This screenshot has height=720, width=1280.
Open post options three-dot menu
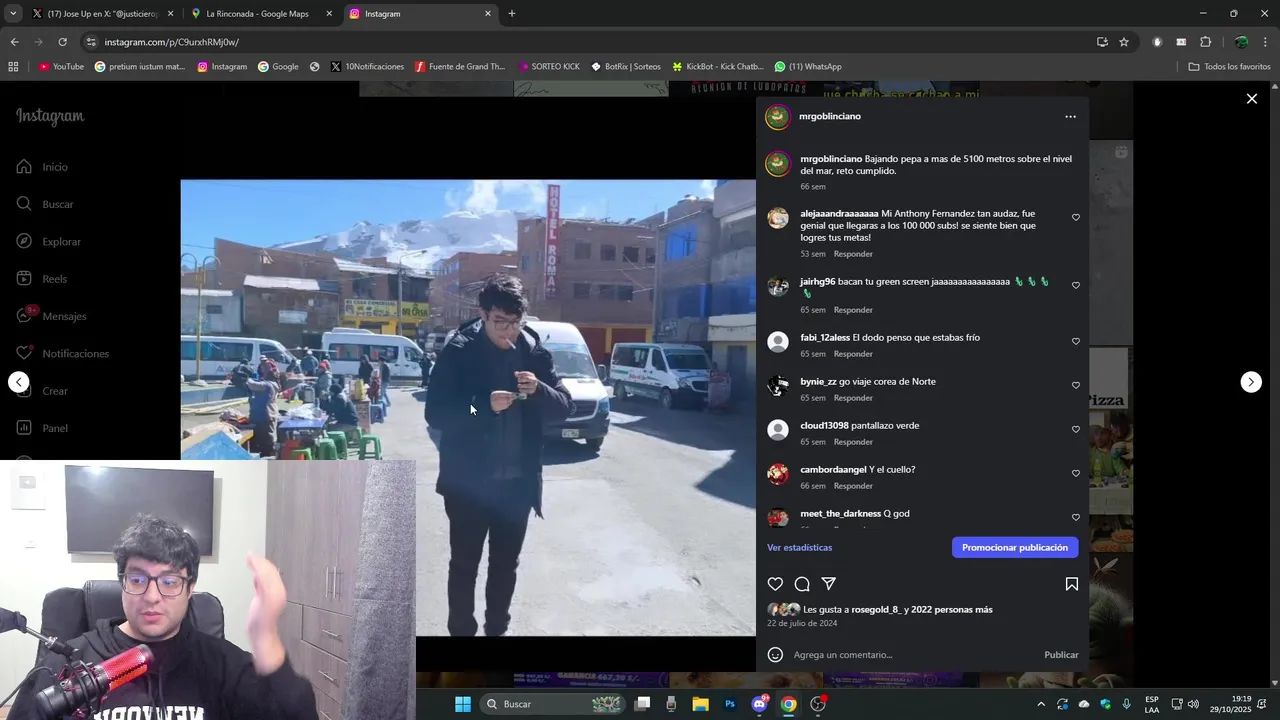point(1070,117)
